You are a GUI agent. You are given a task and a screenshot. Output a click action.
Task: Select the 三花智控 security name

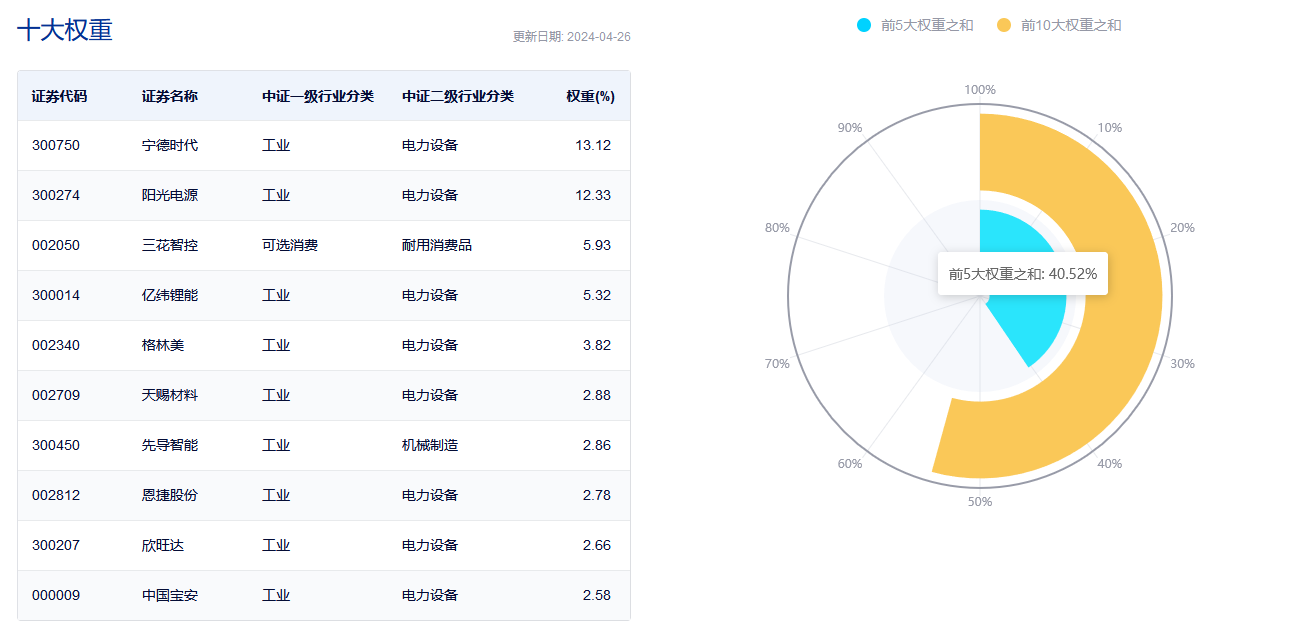(170, 245)
